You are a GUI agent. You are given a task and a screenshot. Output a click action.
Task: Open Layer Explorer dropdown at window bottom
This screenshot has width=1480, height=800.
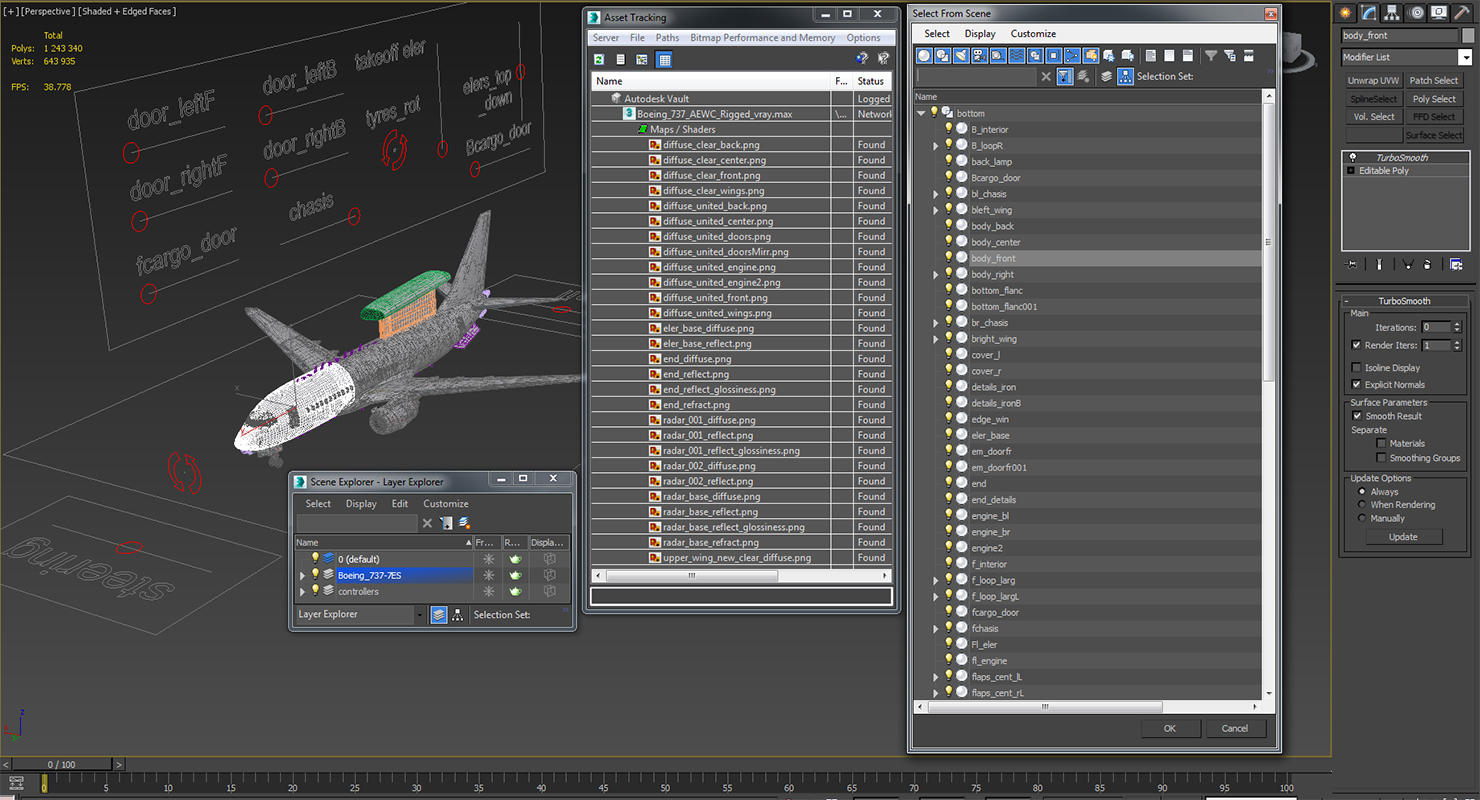420,615
